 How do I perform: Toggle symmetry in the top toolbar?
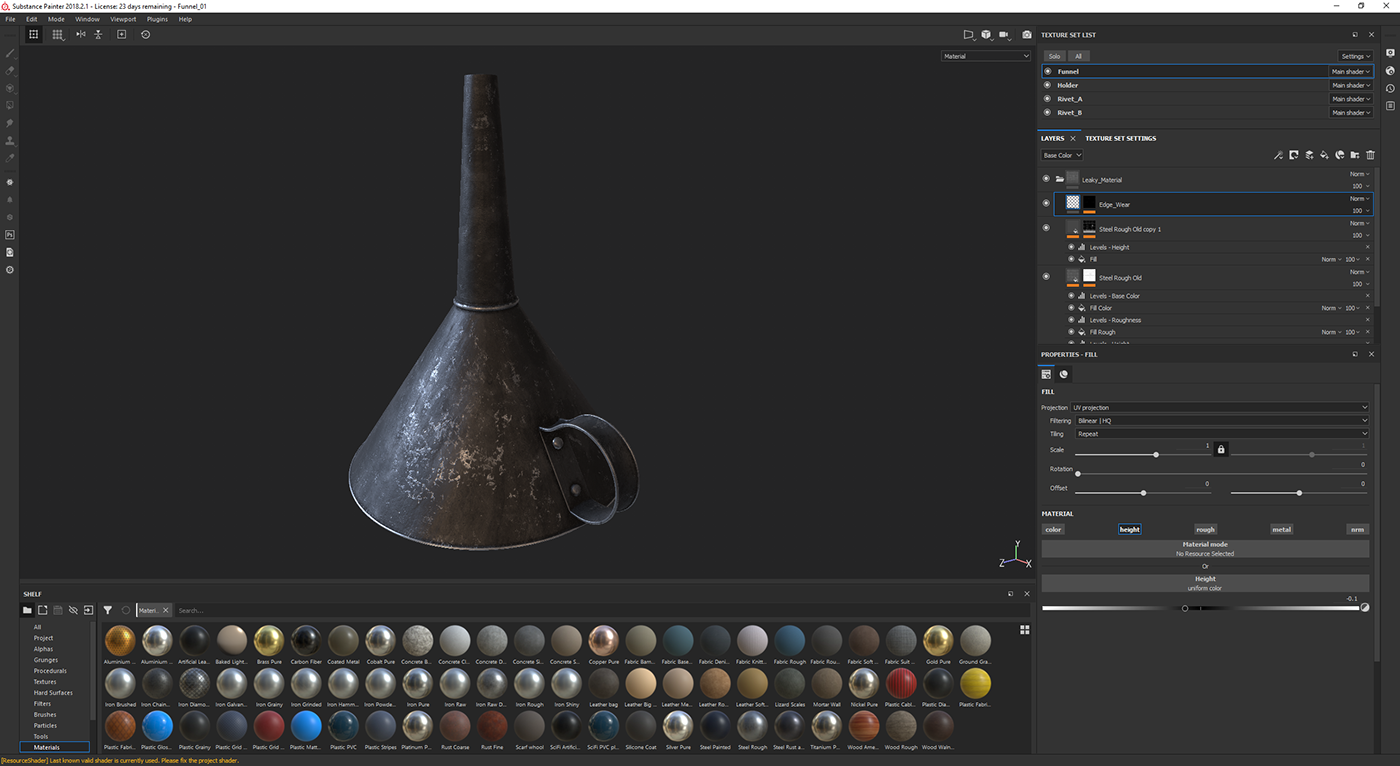(x=81, y=34)
